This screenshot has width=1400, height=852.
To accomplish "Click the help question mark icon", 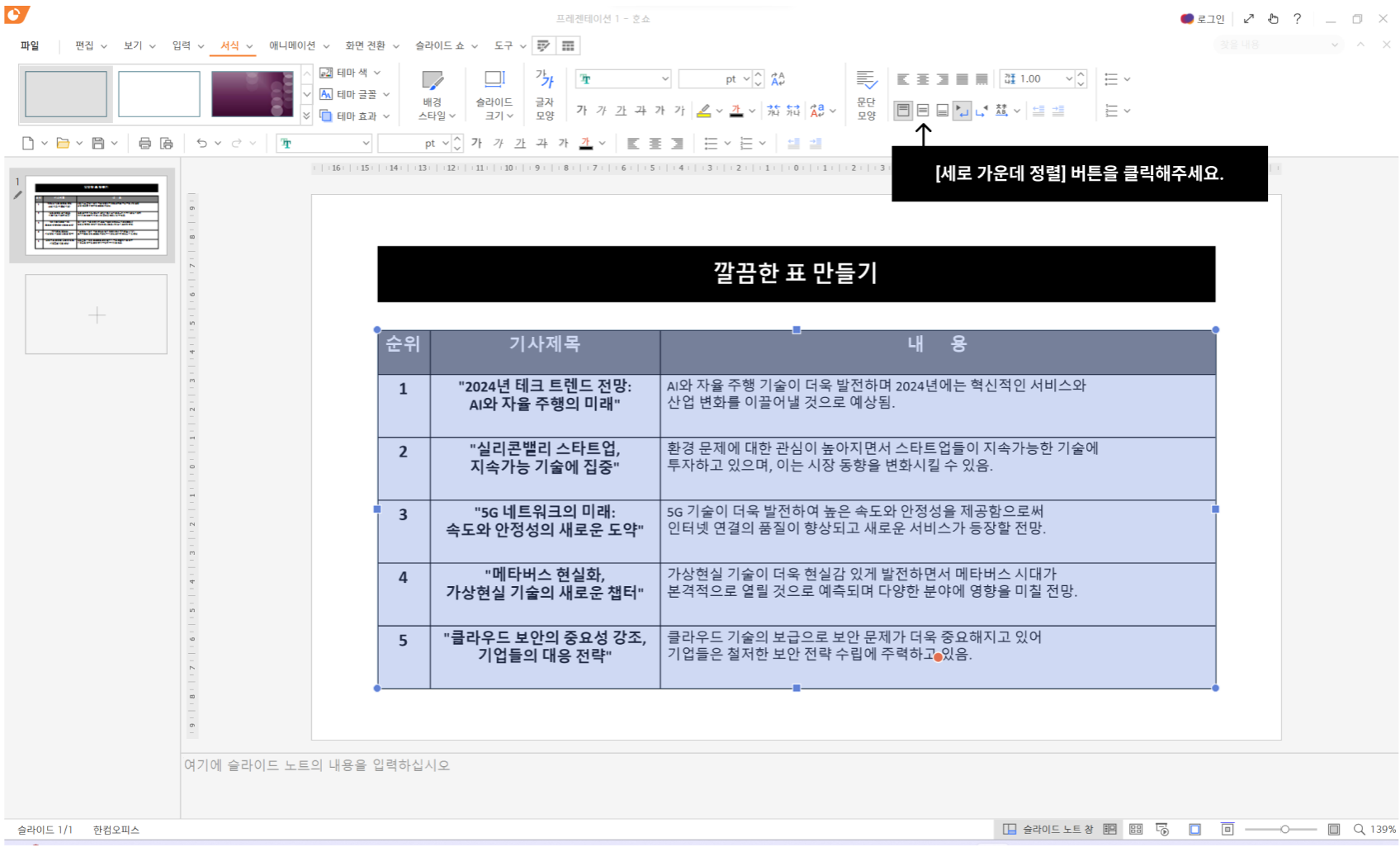I will (1298, 19).
